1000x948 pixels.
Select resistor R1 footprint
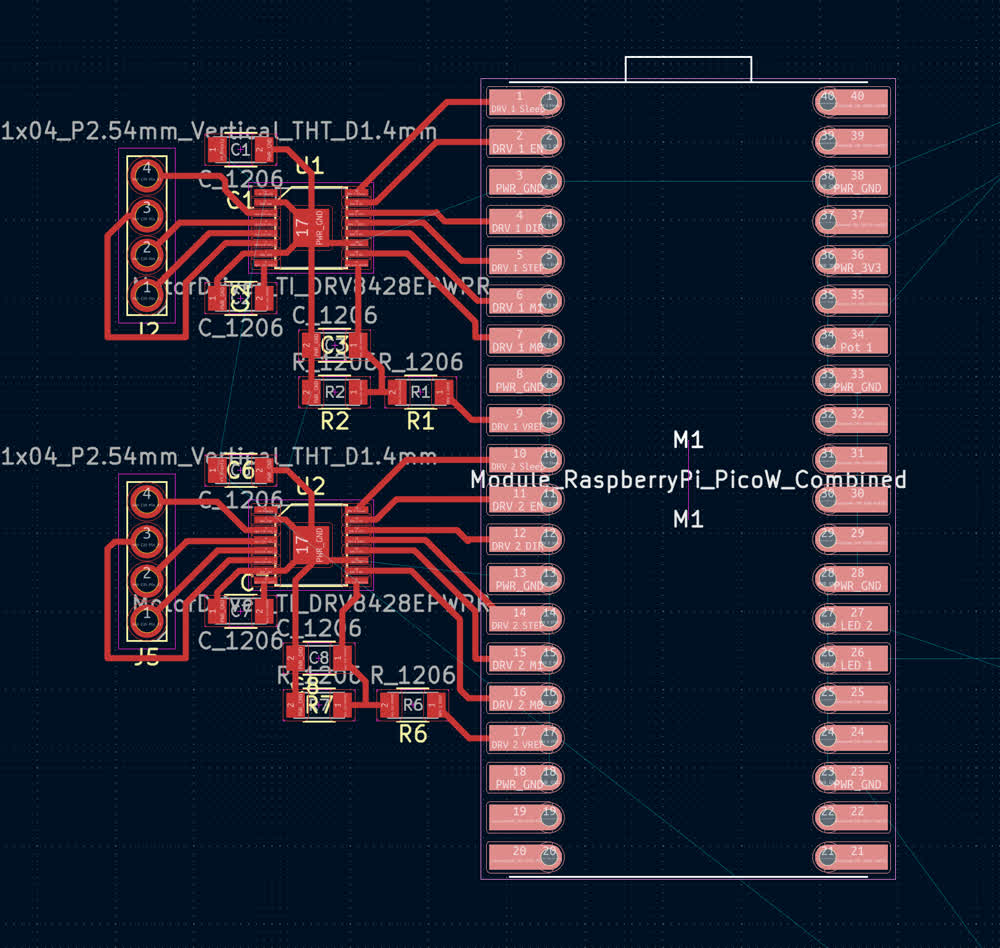pos(420,391)
